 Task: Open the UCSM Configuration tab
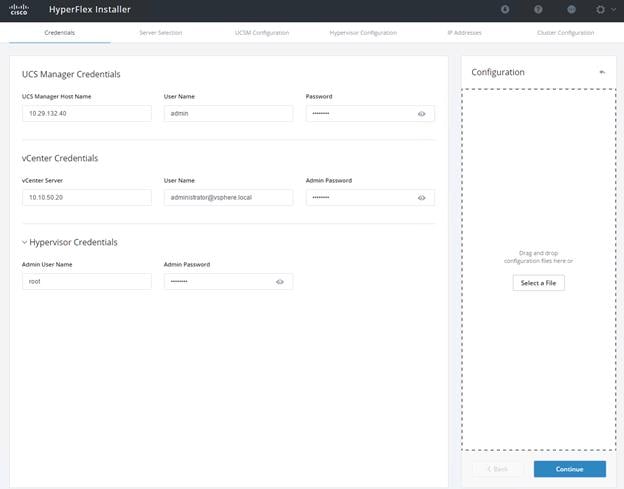coord(262,33)
